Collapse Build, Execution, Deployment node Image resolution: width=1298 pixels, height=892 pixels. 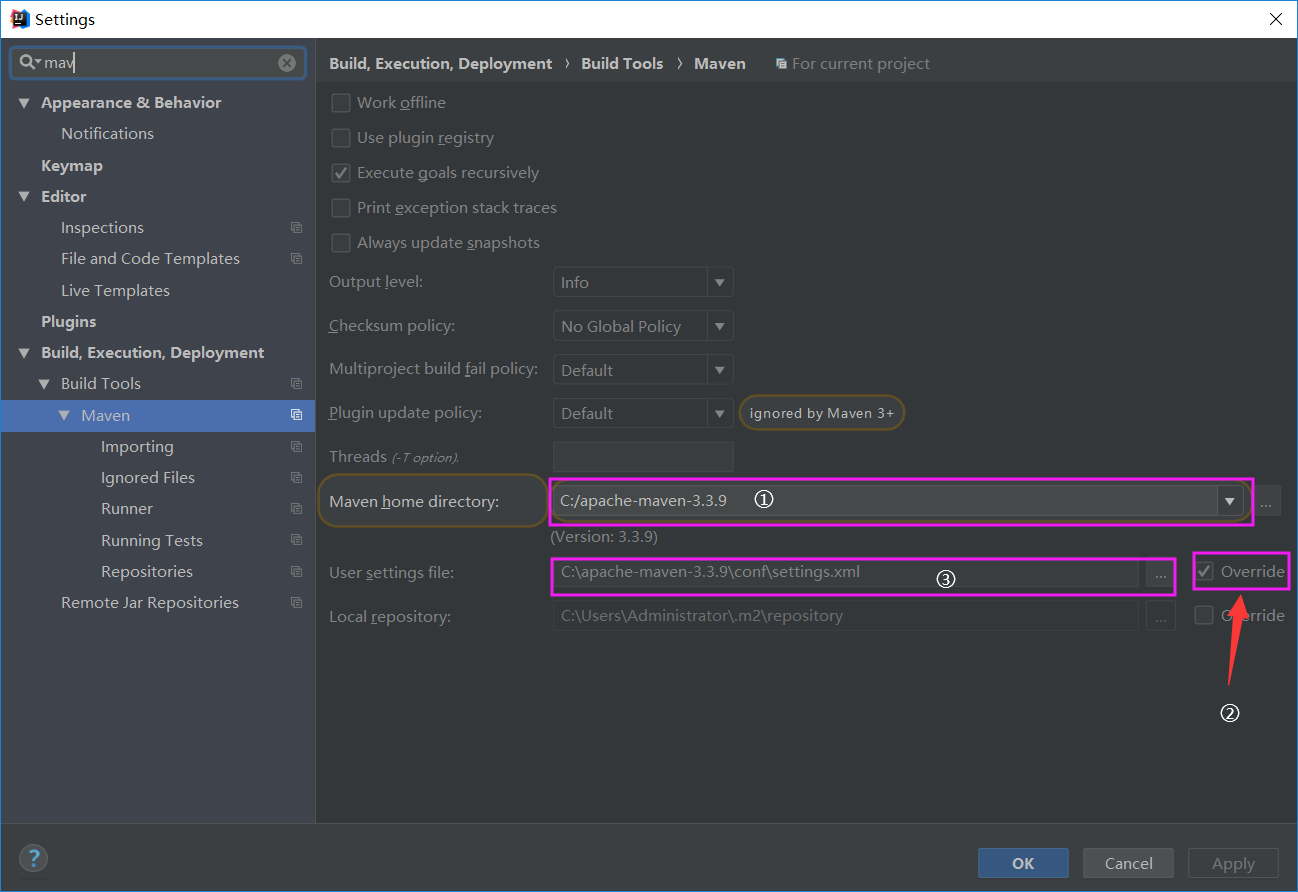click(x=24, y=353)
